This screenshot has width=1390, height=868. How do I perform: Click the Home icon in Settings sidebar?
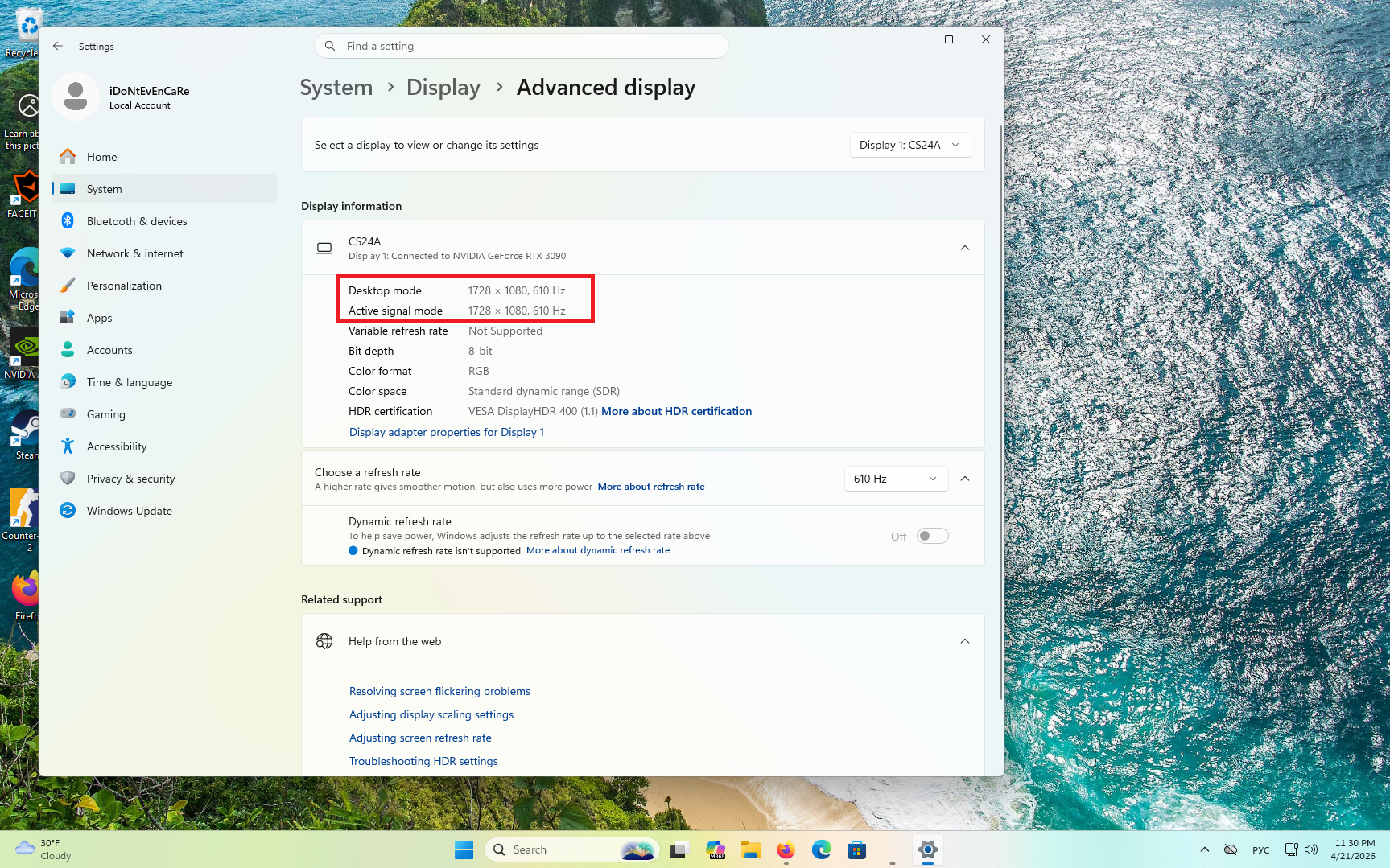(x=68, y=156)
